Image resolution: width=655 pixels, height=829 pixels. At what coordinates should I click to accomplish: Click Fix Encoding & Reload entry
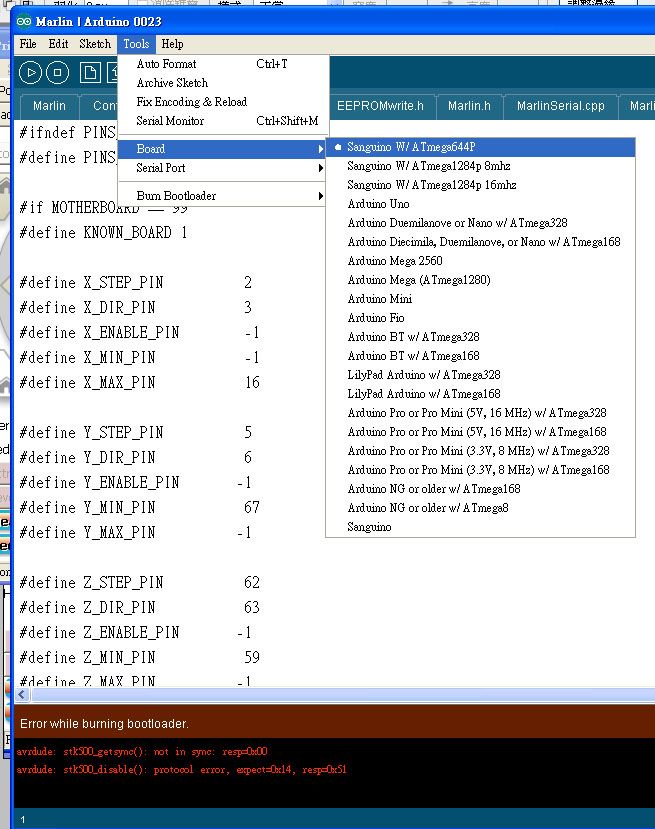(x=222, y=102)
